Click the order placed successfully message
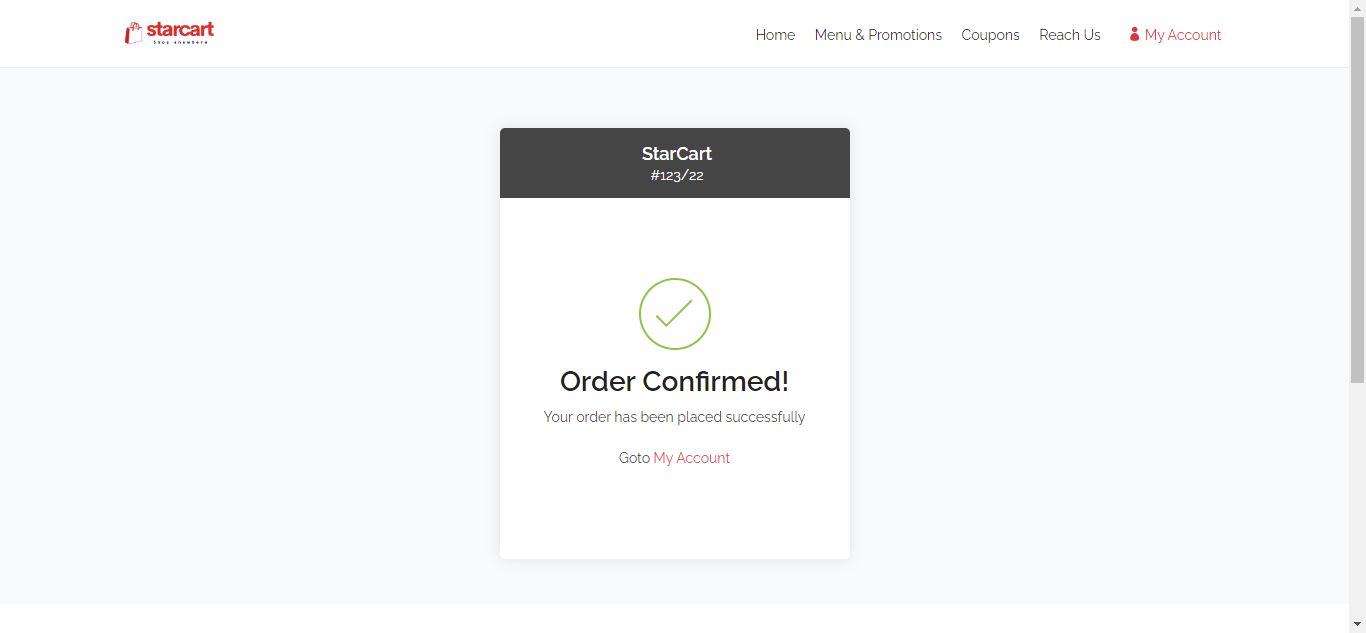Viewport: 1366px width, 633px height. [674, 417]
